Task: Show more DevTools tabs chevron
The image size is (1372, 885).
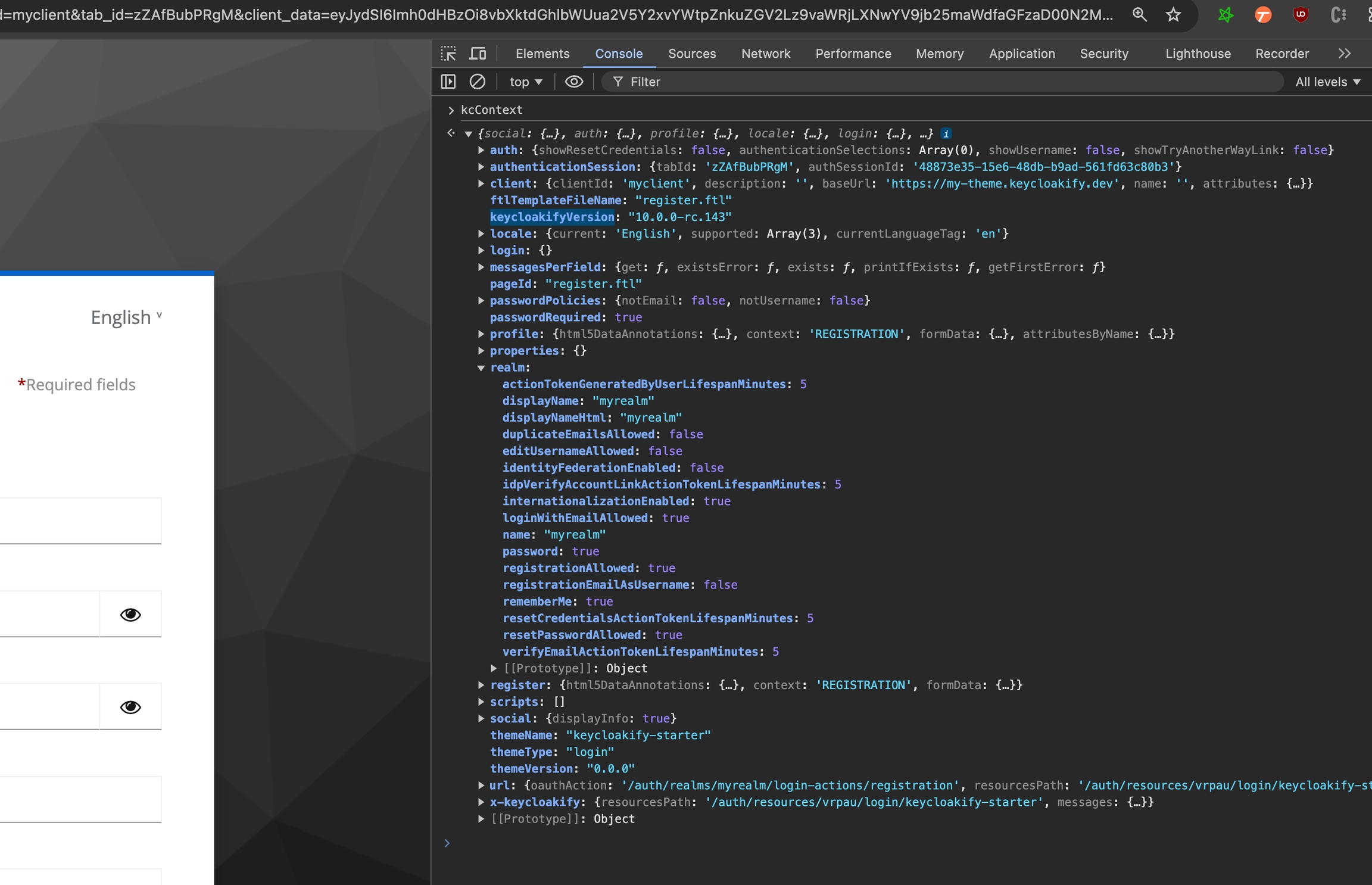Action: [x=1344, y=54]
